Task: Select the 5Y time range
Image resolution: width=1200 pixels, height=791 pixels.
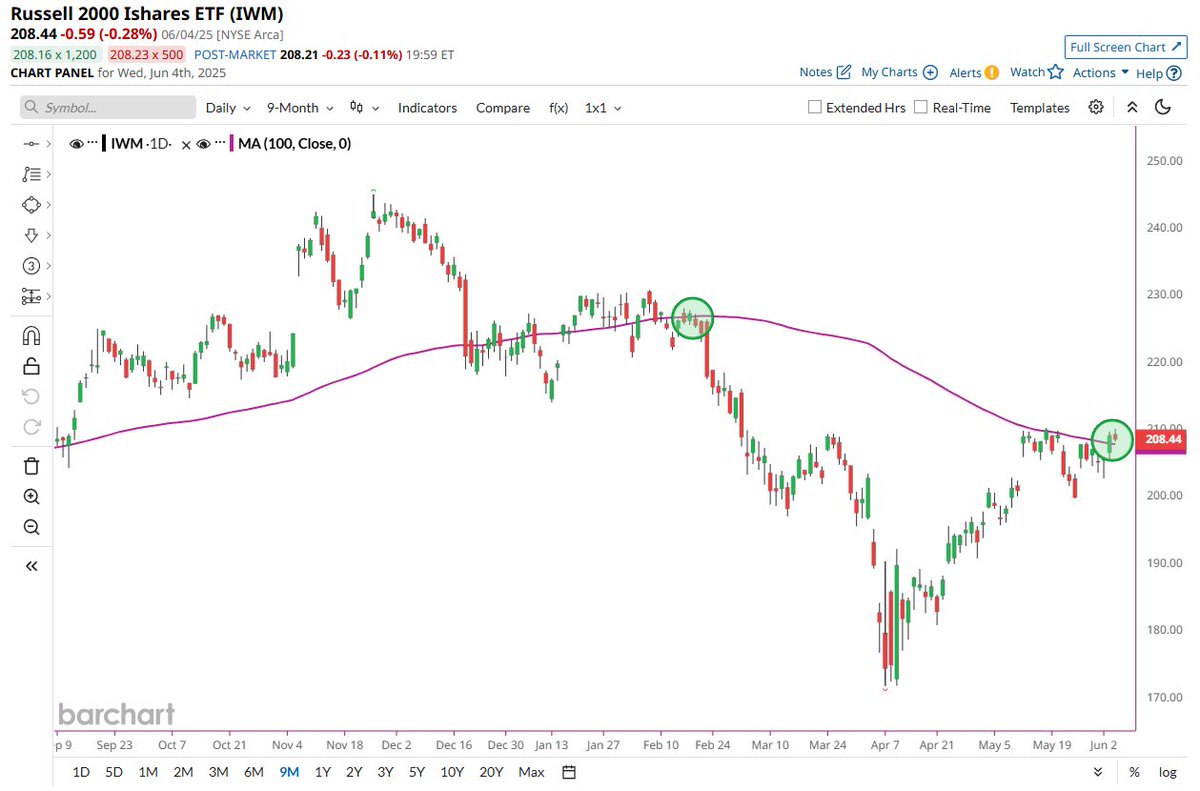Action: tap(418, 772)
